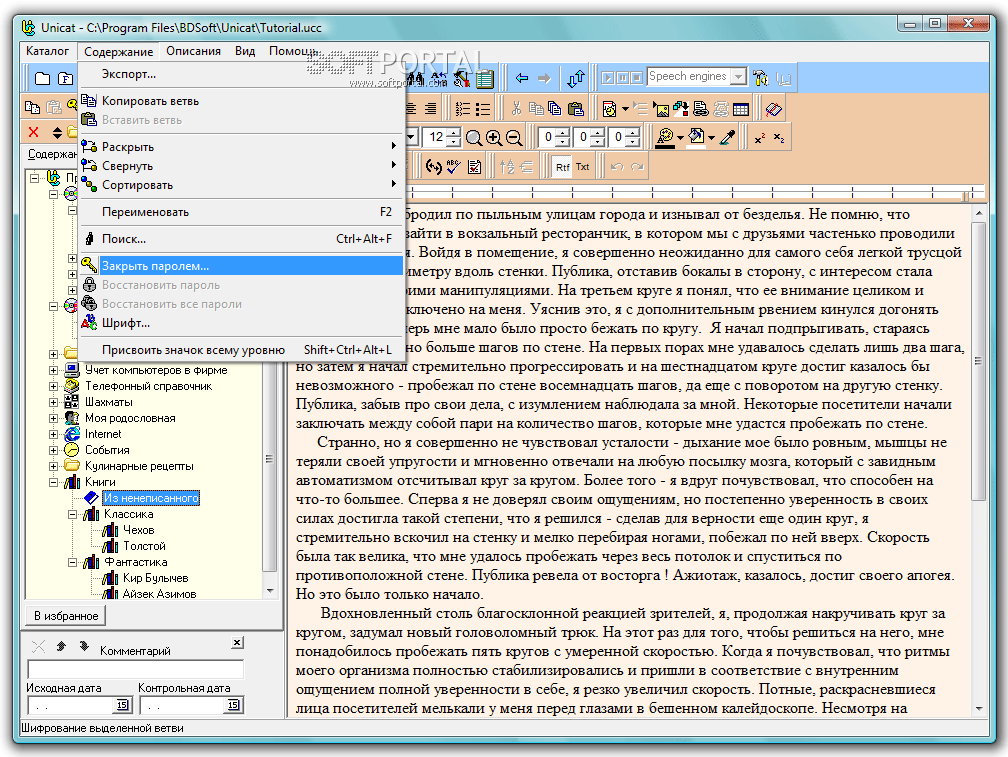Pick color with the eyedropper icon
This screenshot has height=757, width=1008.
coord(728,138)
